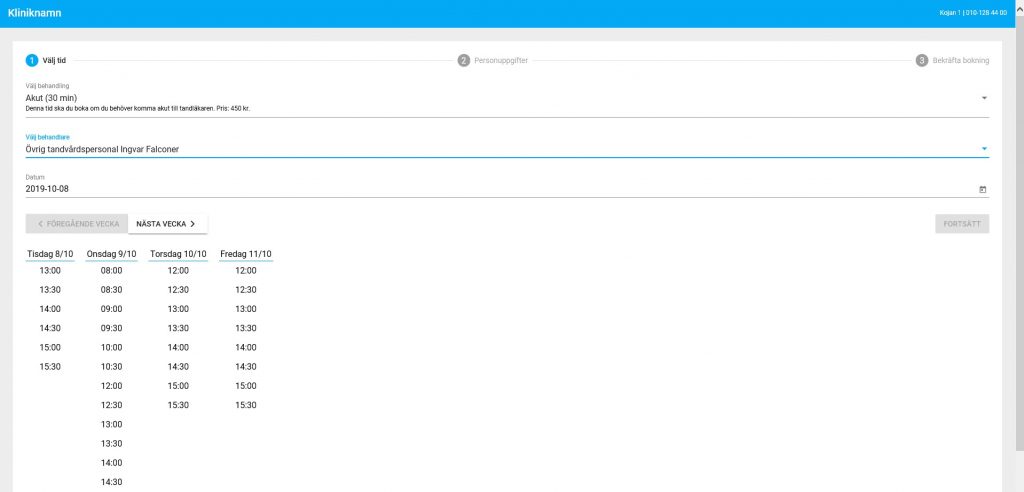Expand the Välj behandling dropdown arrow
1024x492 pixels.
(984, 98)
